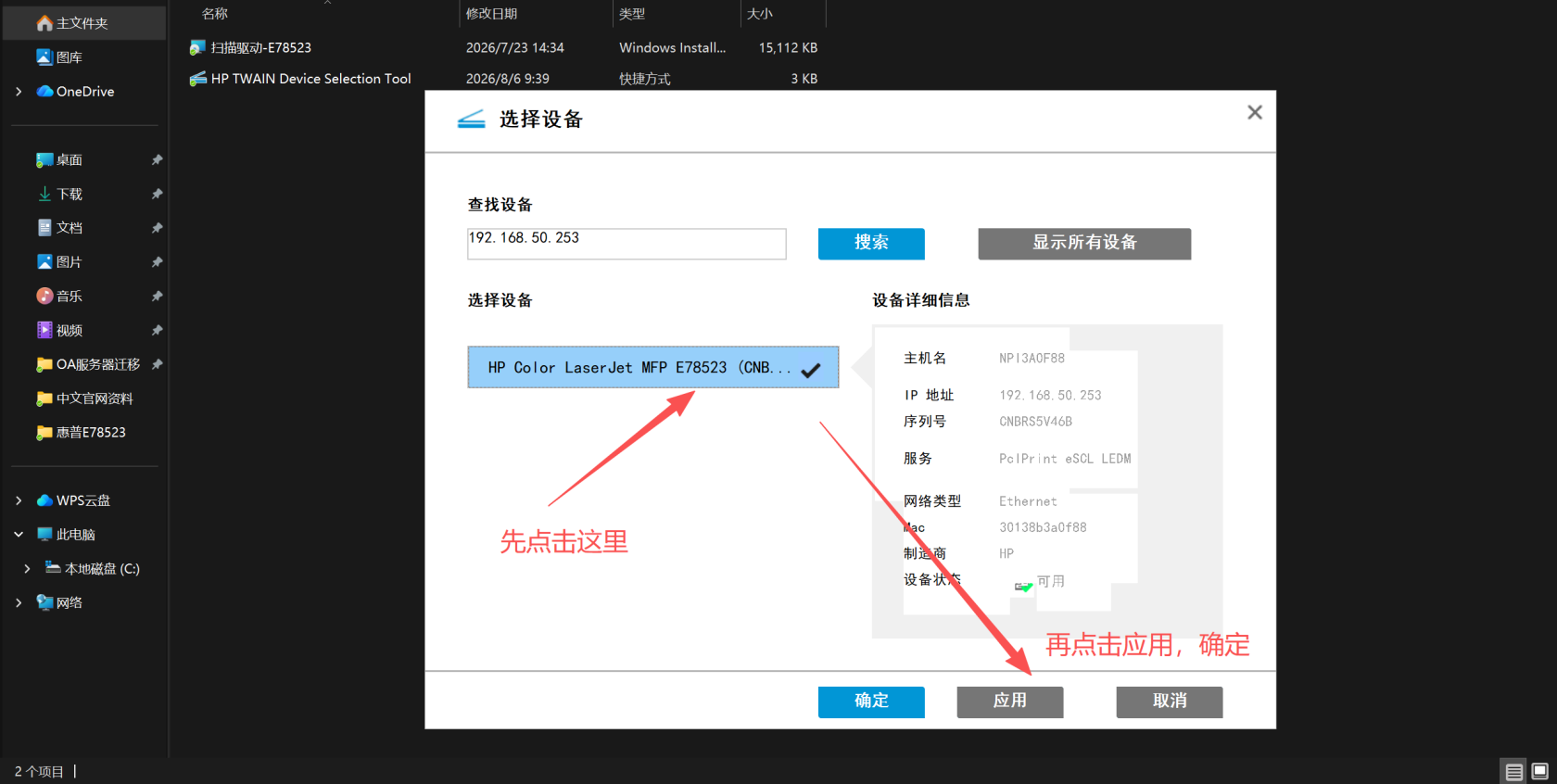Open the Gallery icon in sidebar

44,57
